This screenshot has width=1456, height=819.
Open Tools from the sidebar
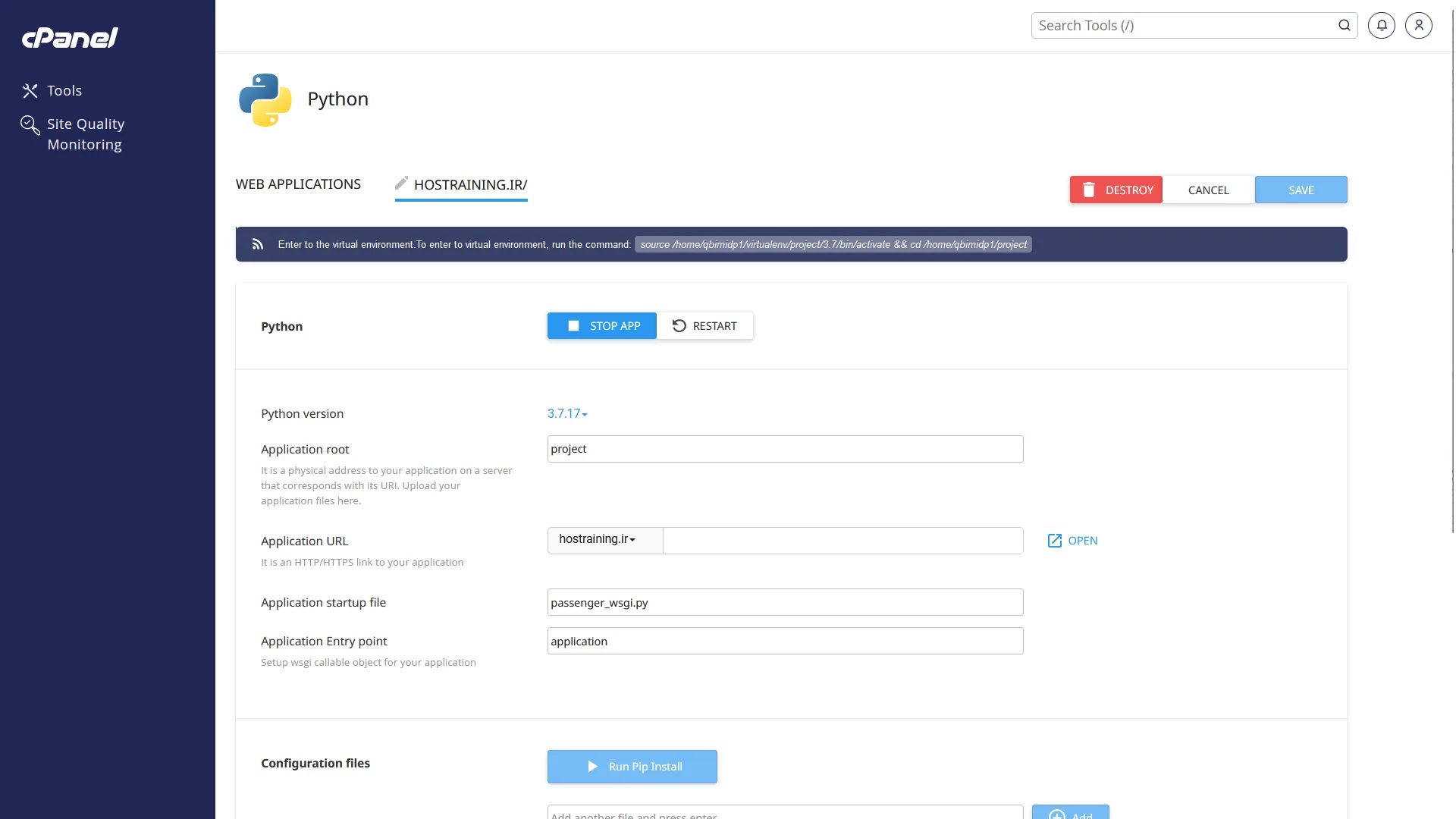click(52, 90)
